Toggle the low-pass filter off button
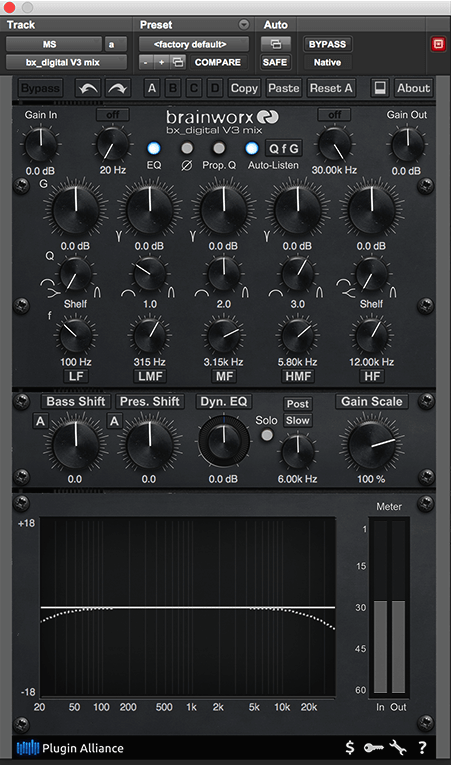This screenshot has width=451, height=765. pos(335,115)
